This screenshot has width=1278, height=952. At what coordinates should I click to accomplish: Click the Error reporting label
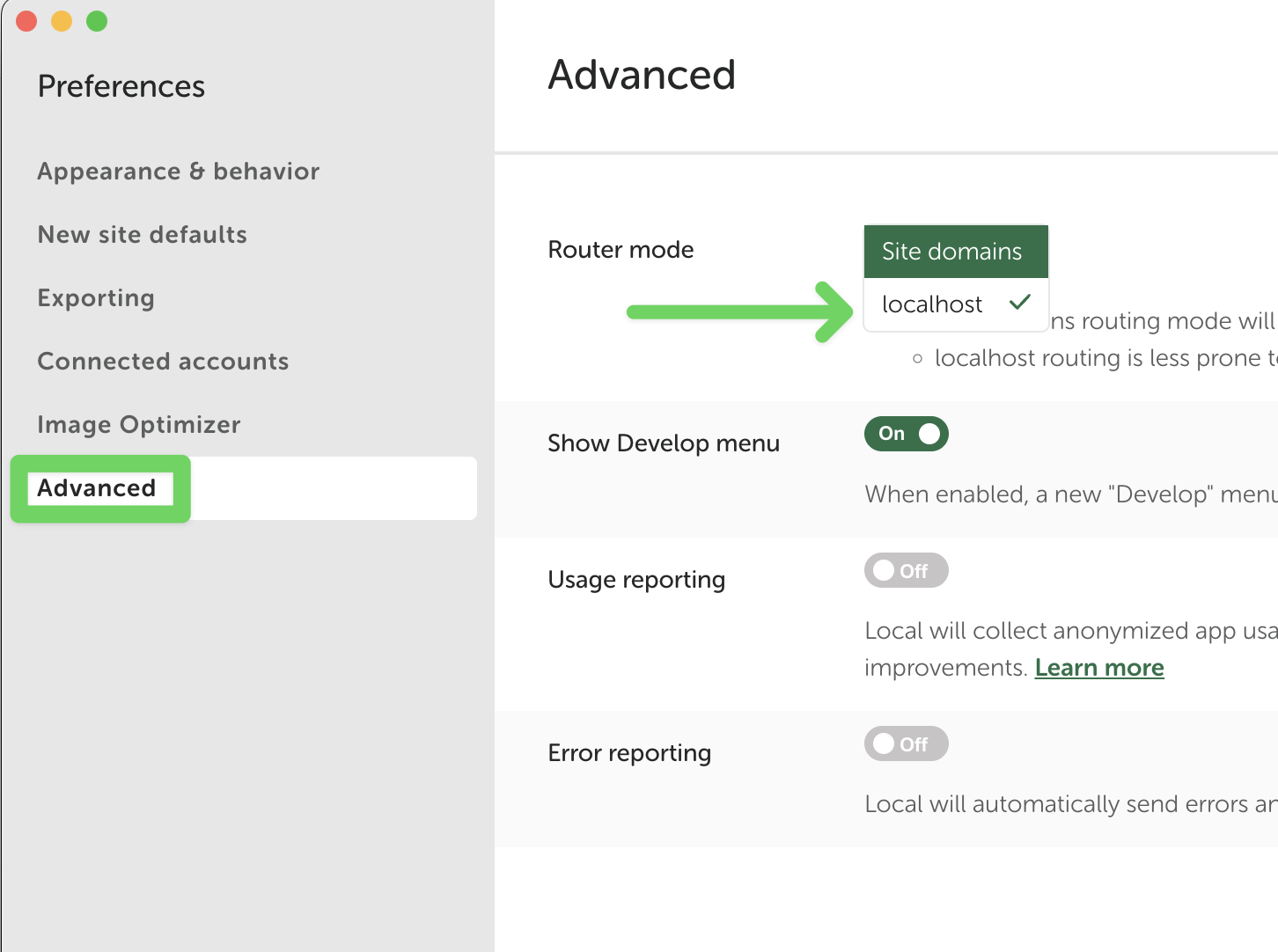coord(629,753)
